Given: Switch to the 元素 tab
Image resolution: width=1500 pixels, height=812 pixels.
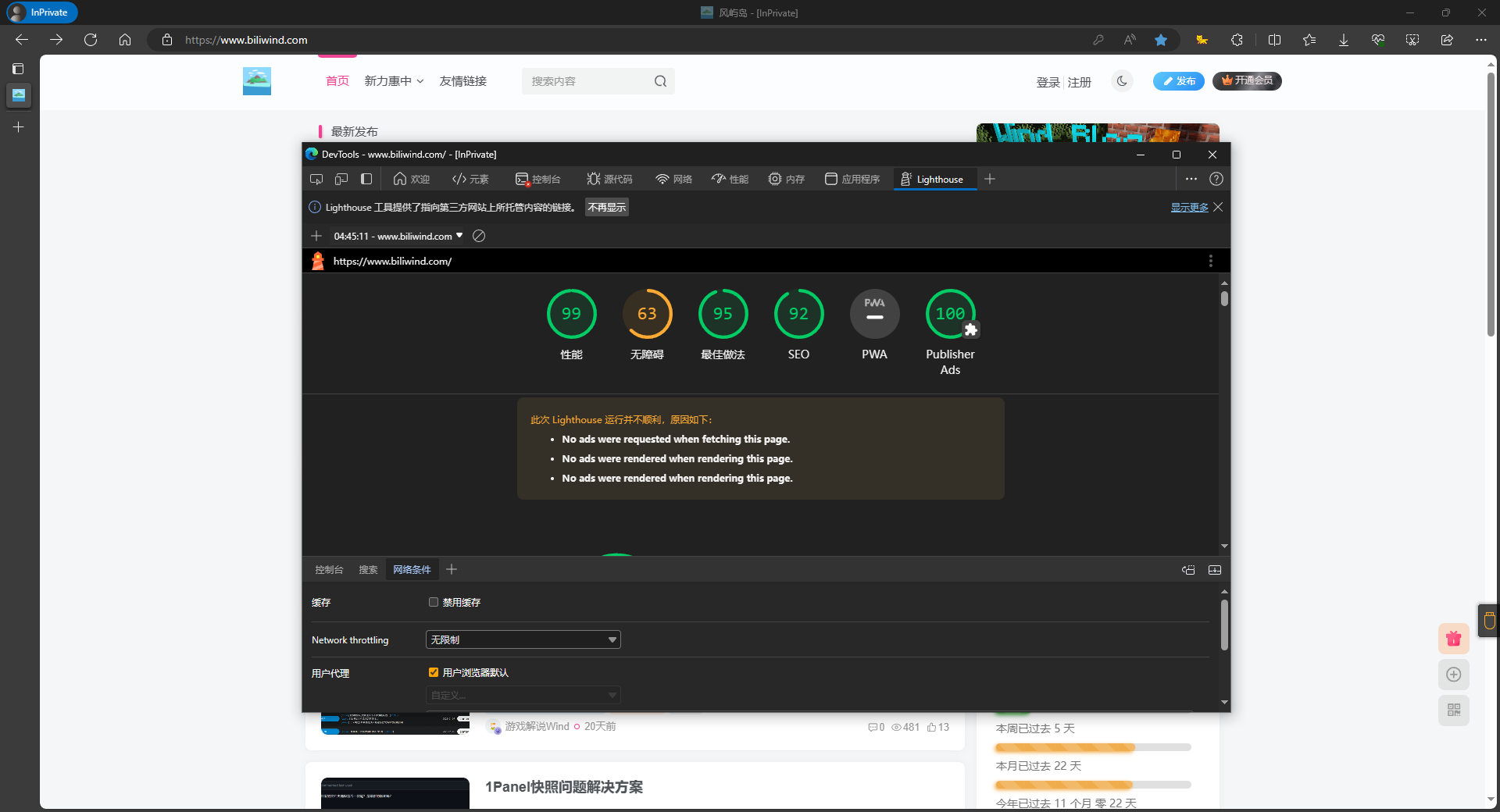Looking at the screenshot, I should 470,179.
